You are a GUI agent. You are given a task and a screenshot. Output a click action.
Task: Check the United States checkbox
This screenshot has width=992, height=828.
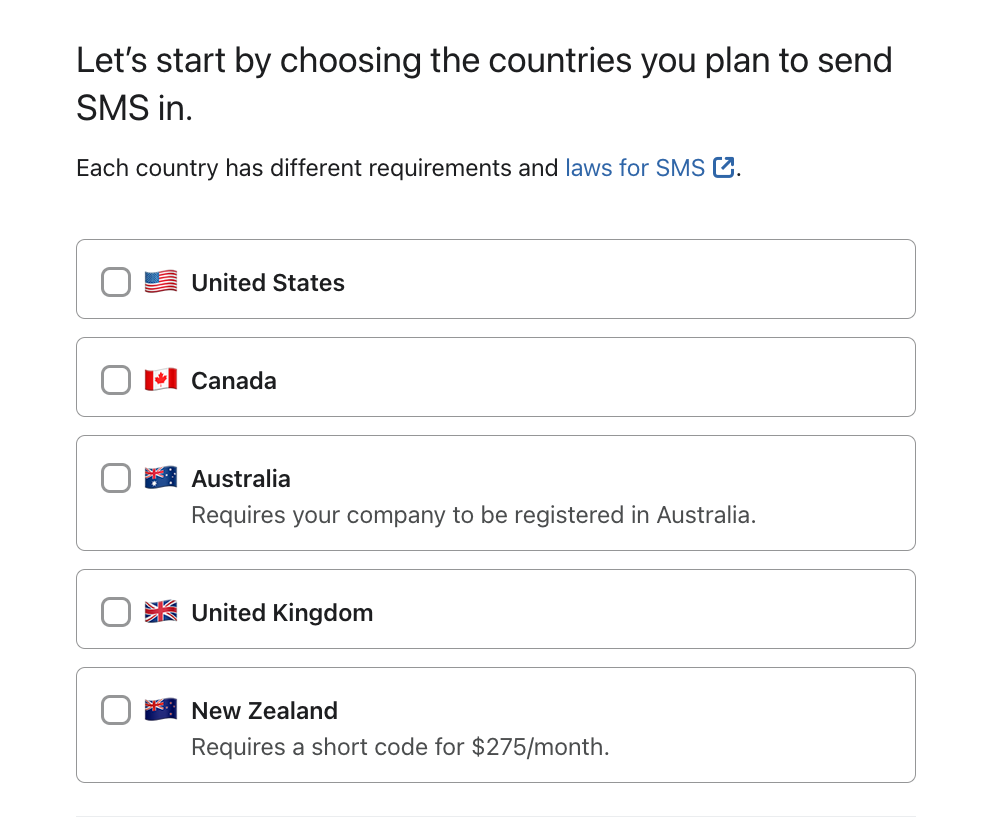click(115, 282)
